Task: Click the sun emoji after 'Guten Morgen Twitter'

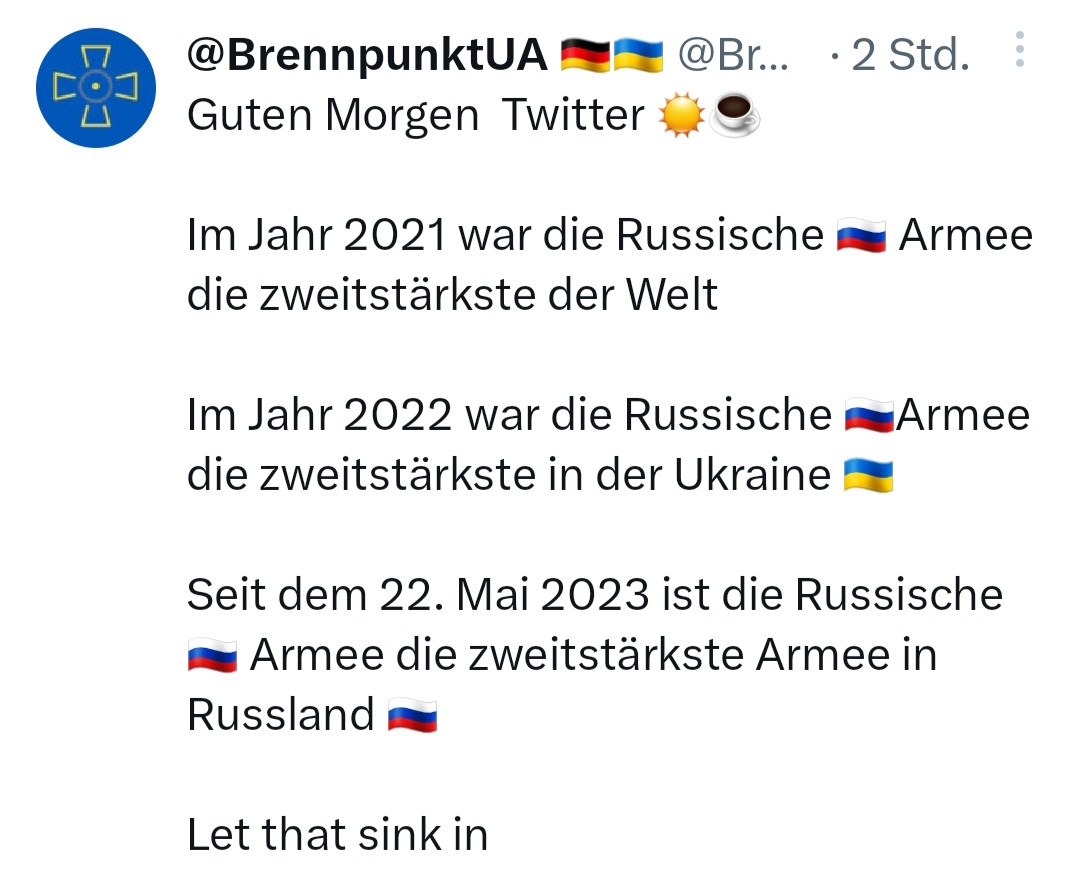Action: 681,119
